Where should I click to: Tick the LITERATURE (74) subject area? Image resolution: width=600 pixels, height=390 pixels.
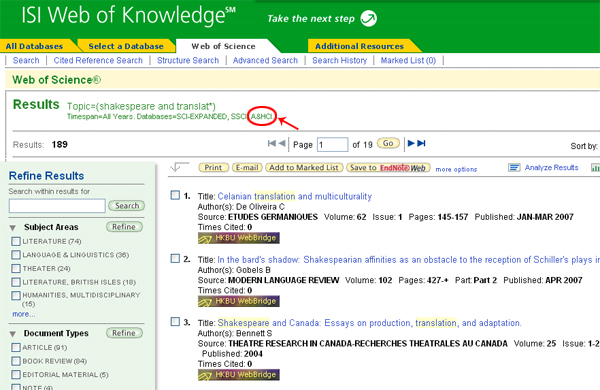[x=16, y=241]
